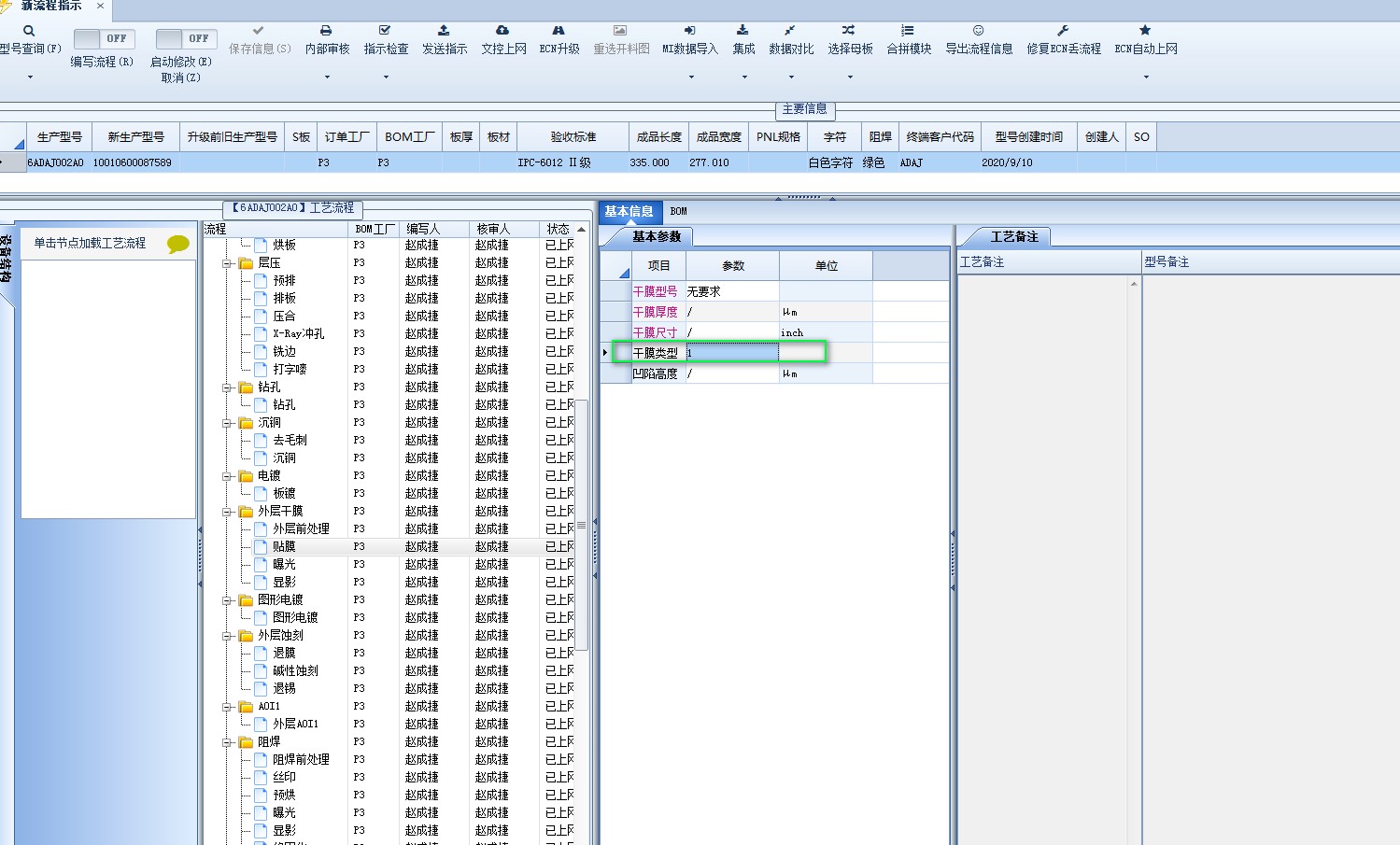Click the MI数据导入 import icon
Screen dimensions: 1400x845
pos(689,31)
